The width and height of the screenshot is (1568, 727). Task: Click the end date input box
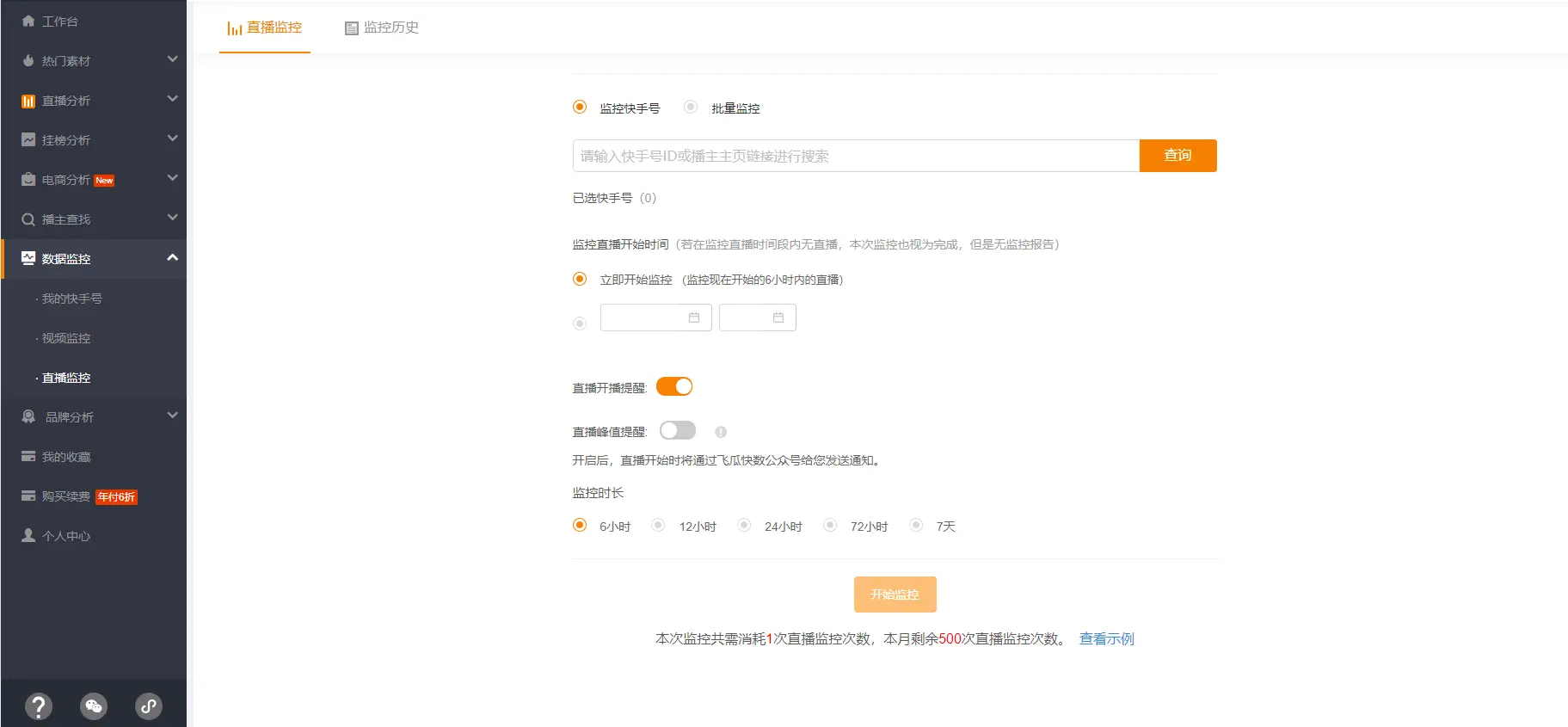(757, 317)
